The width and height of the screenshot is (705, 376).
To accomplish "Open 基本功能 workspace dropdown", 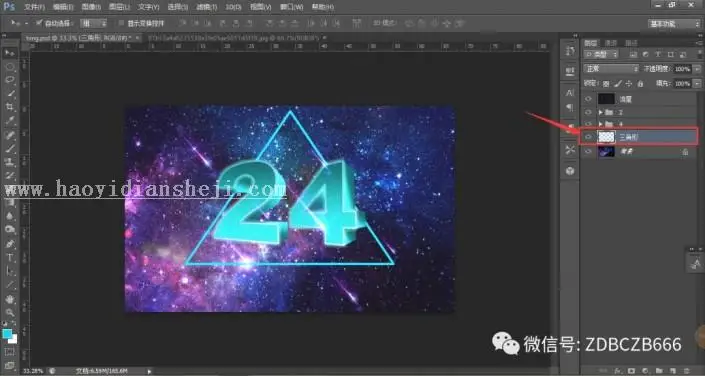I will click(674, 23).
